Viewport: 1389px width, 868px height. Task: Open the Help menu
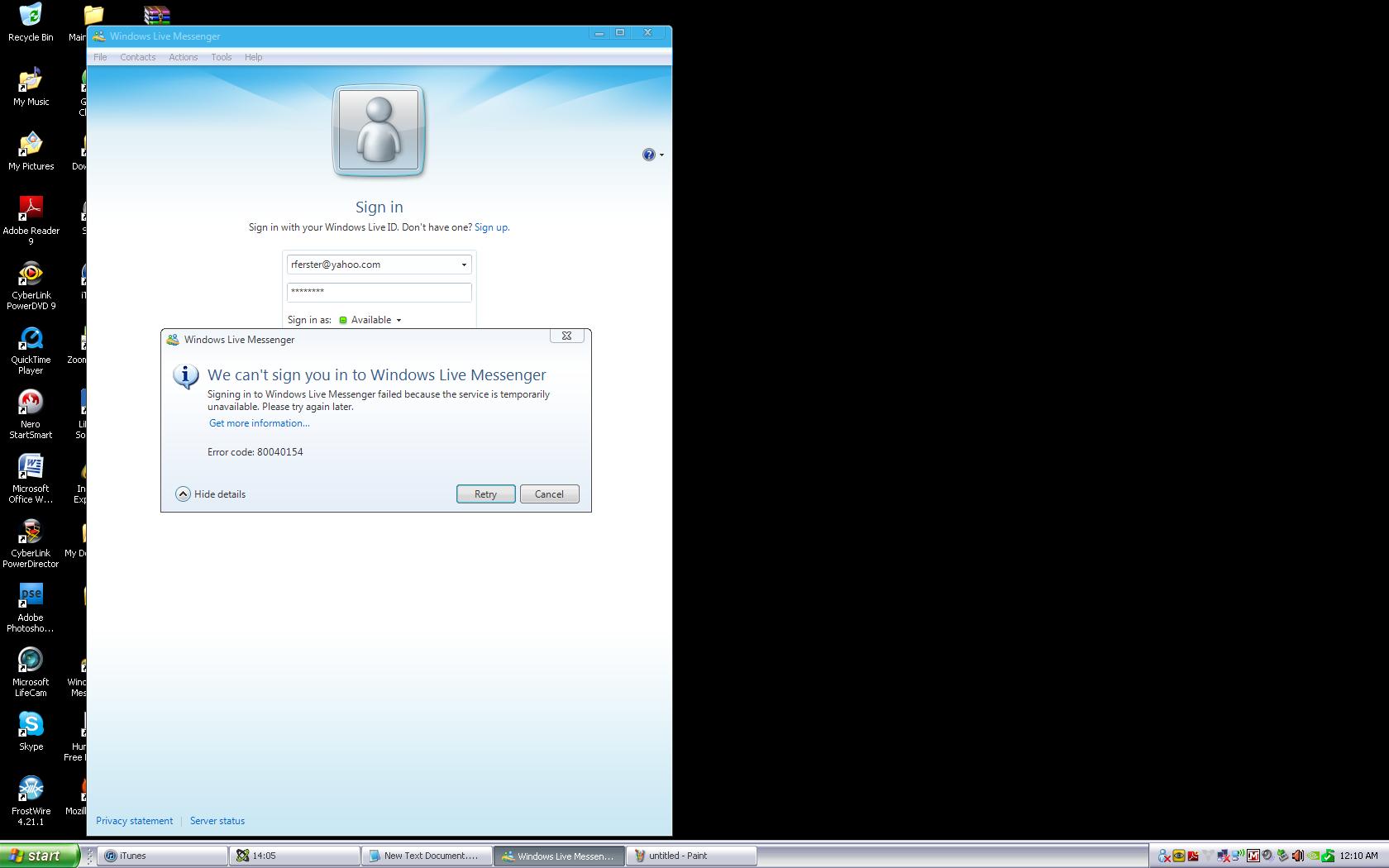(253, 57)
